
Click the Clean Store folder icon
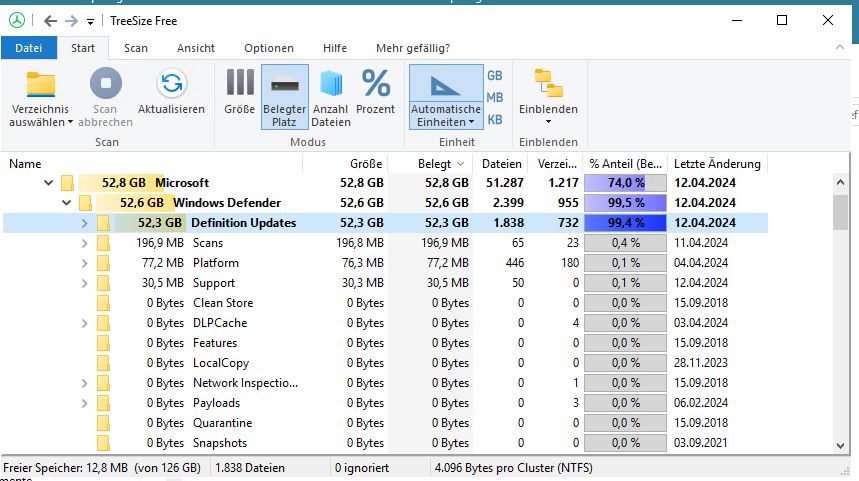tap(103, 303)
